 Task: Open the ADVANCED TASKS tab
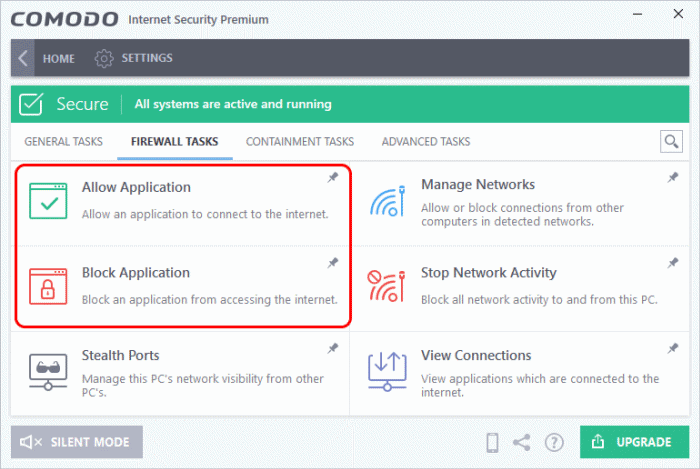pos(426,141)
